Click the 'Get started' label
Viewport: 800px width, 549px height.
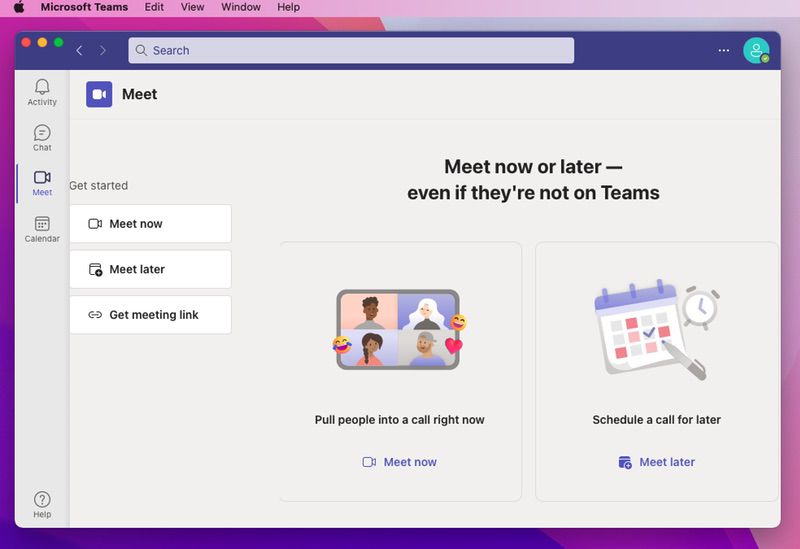point(98,185)
